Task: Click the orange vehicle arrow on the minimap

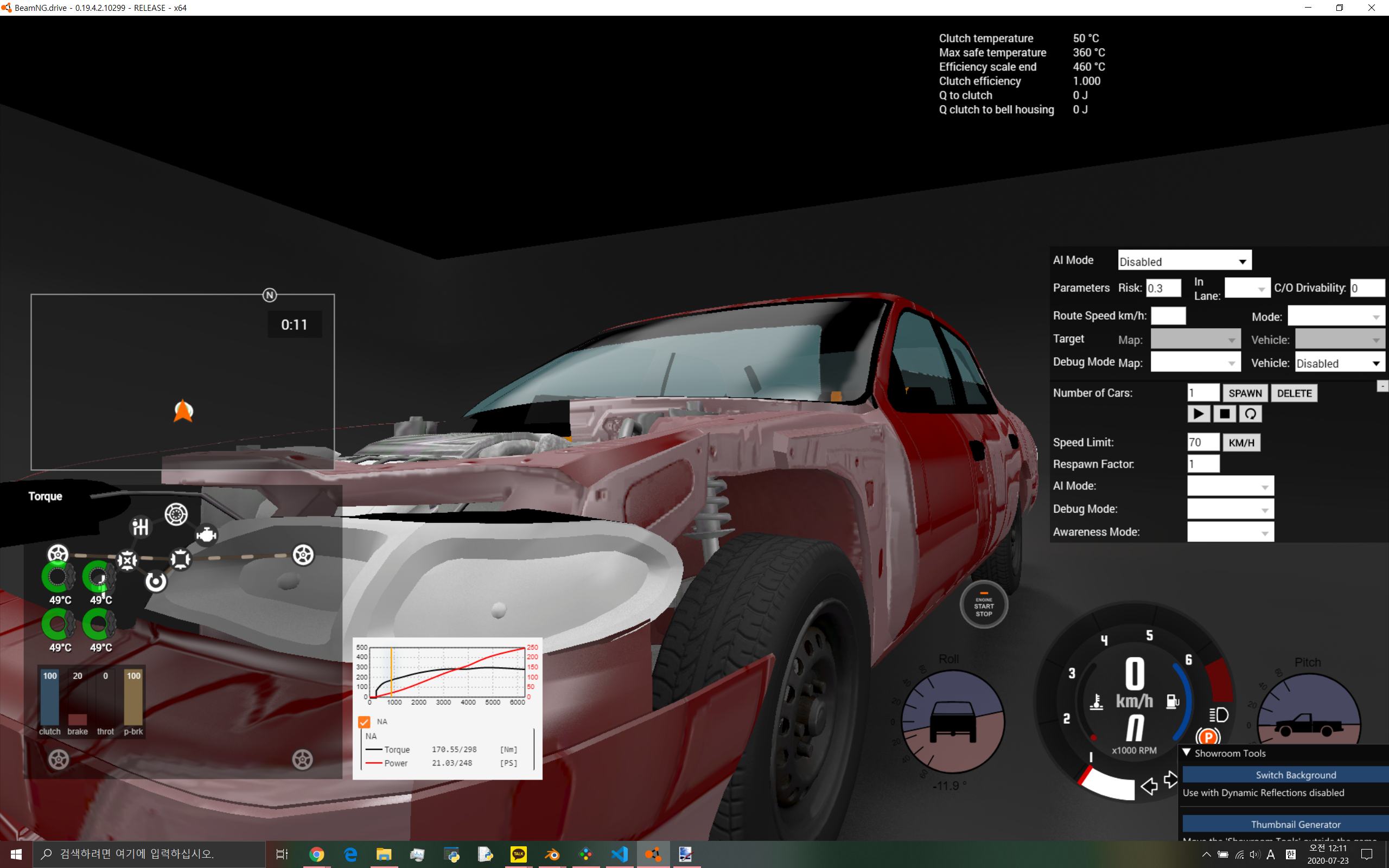Action: coord(184,411)
